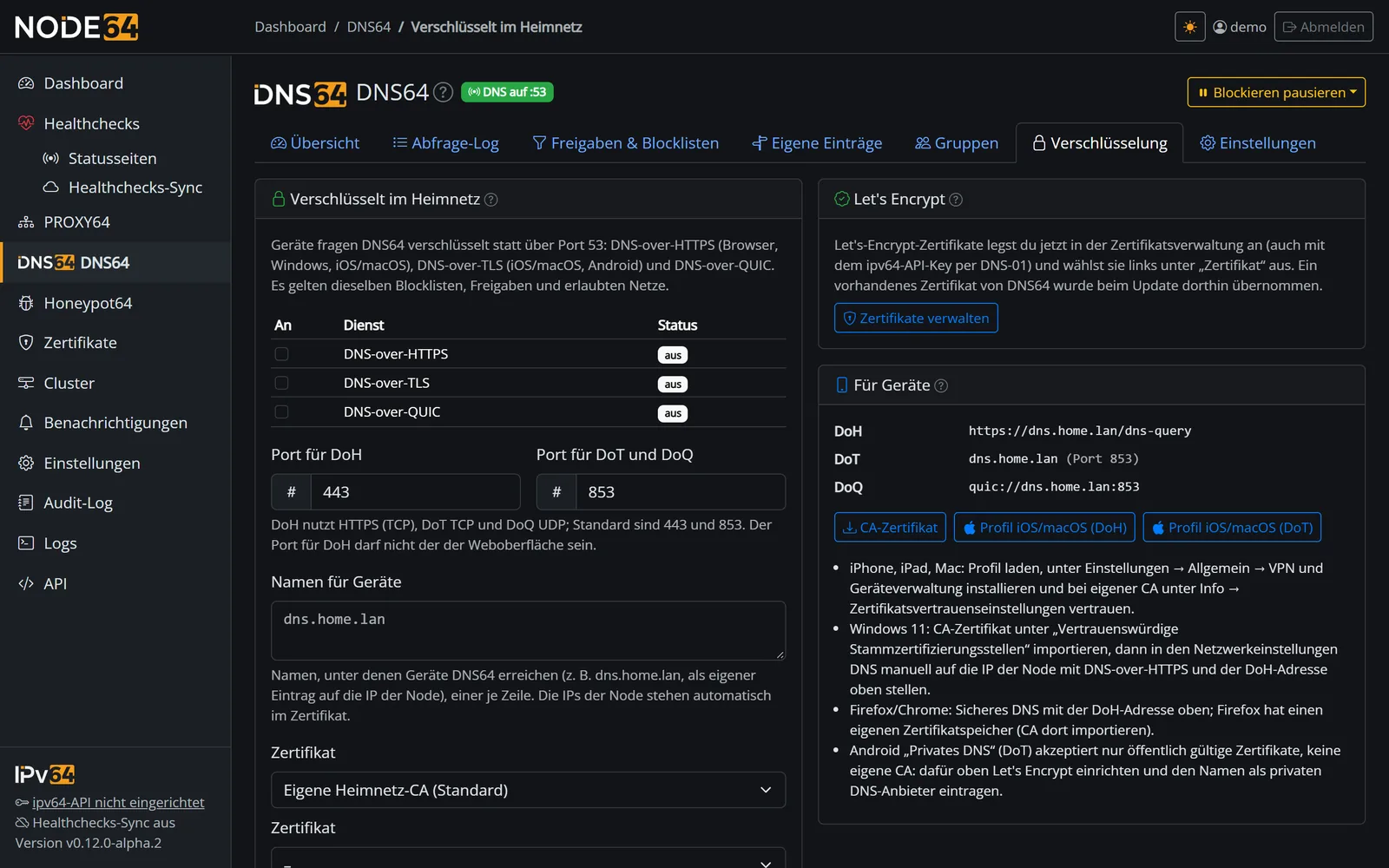Click the Dashboard gauge icon in sidebar
This screenshot has height=868, width=1389.
click(x=26, y=83)
